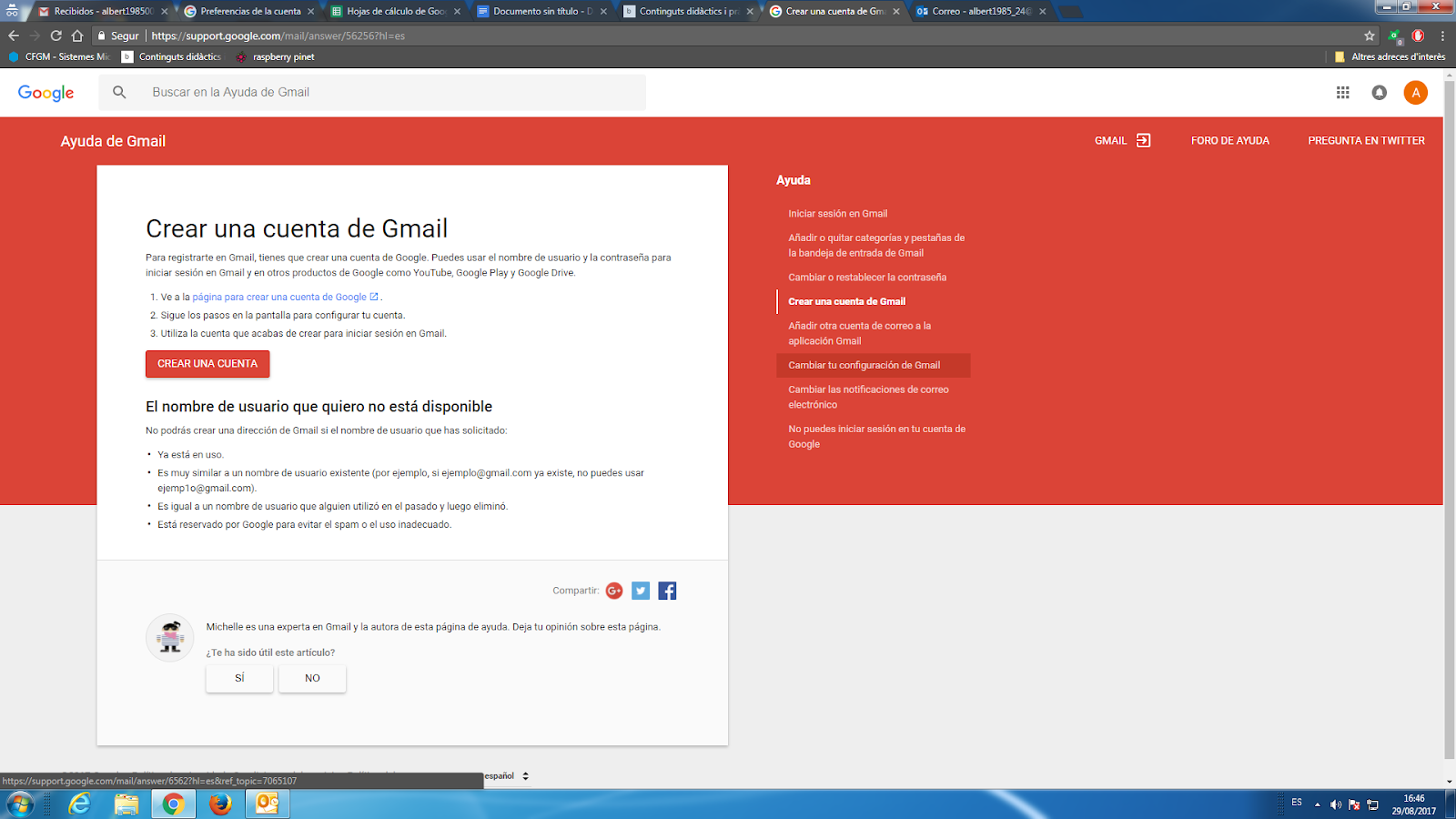The height and width of the screenshot is (819, 1456).
Task: Launch Firefox from taskbar
Action: point(220,804)
